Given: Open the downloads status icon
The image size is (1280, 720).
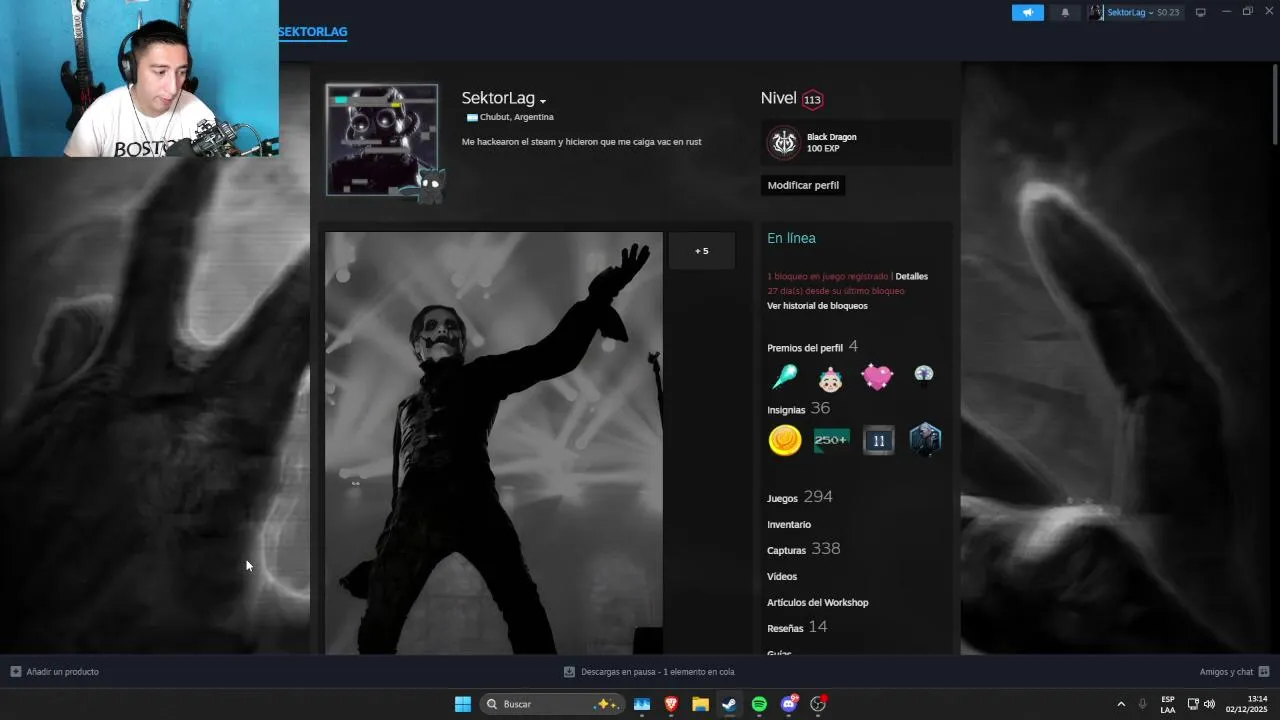Looking at the screenshot, I should click(x=569, y=672).
